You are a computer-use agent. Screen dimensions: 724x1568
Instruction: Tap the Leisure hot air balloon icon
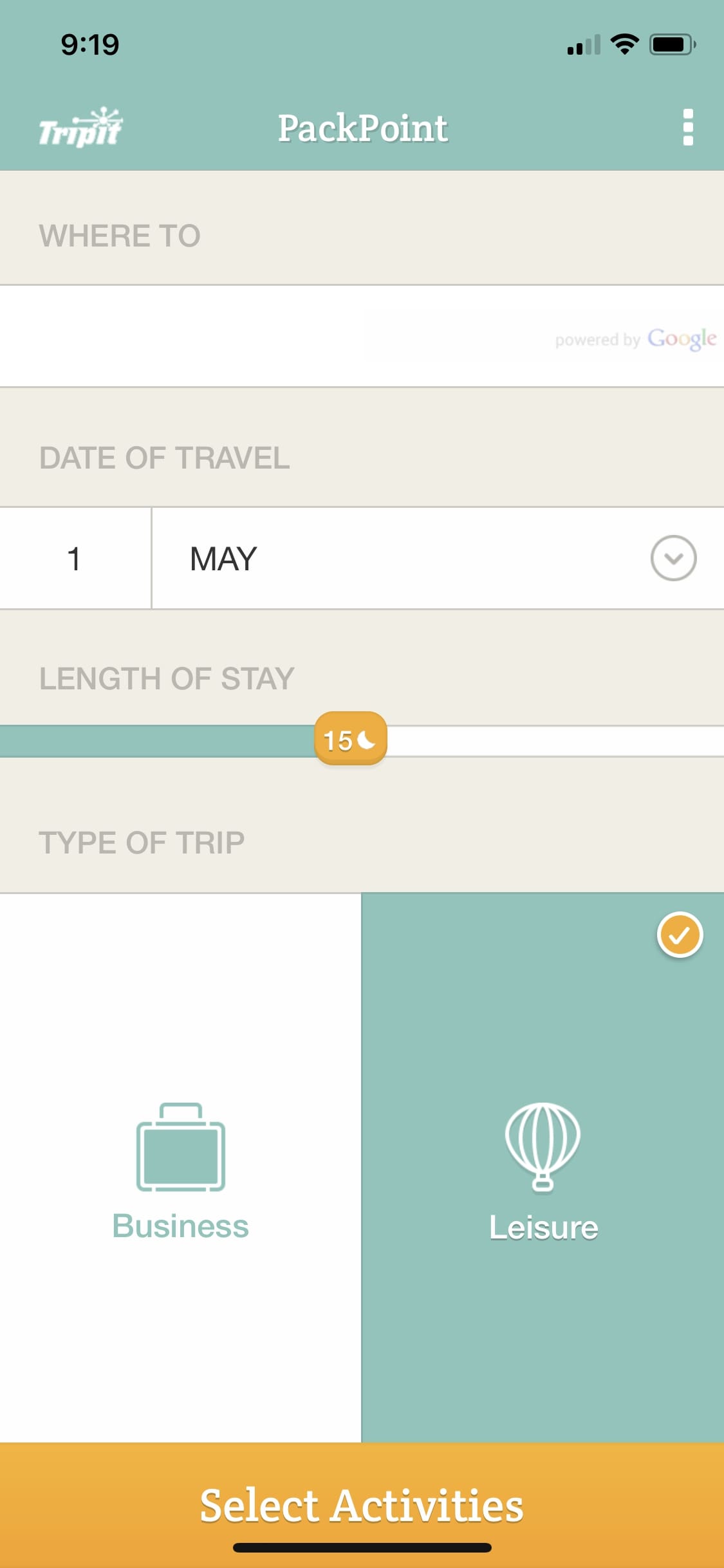(x=543, y=1147)
